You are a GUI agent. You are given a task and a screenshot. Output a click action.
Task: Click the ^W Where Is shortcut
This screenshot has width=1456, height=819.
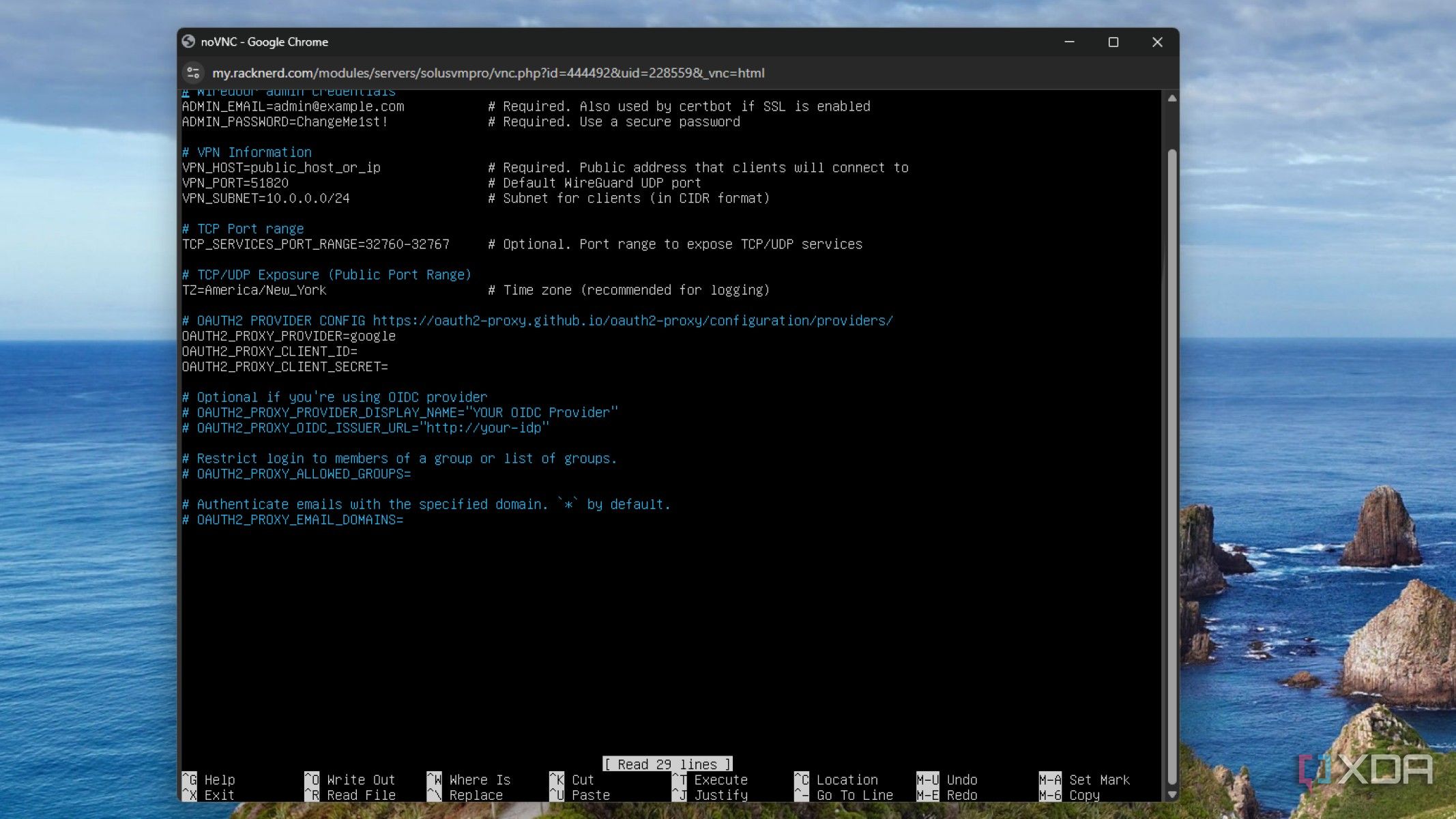pyautogui.click(x=469, y=779)
